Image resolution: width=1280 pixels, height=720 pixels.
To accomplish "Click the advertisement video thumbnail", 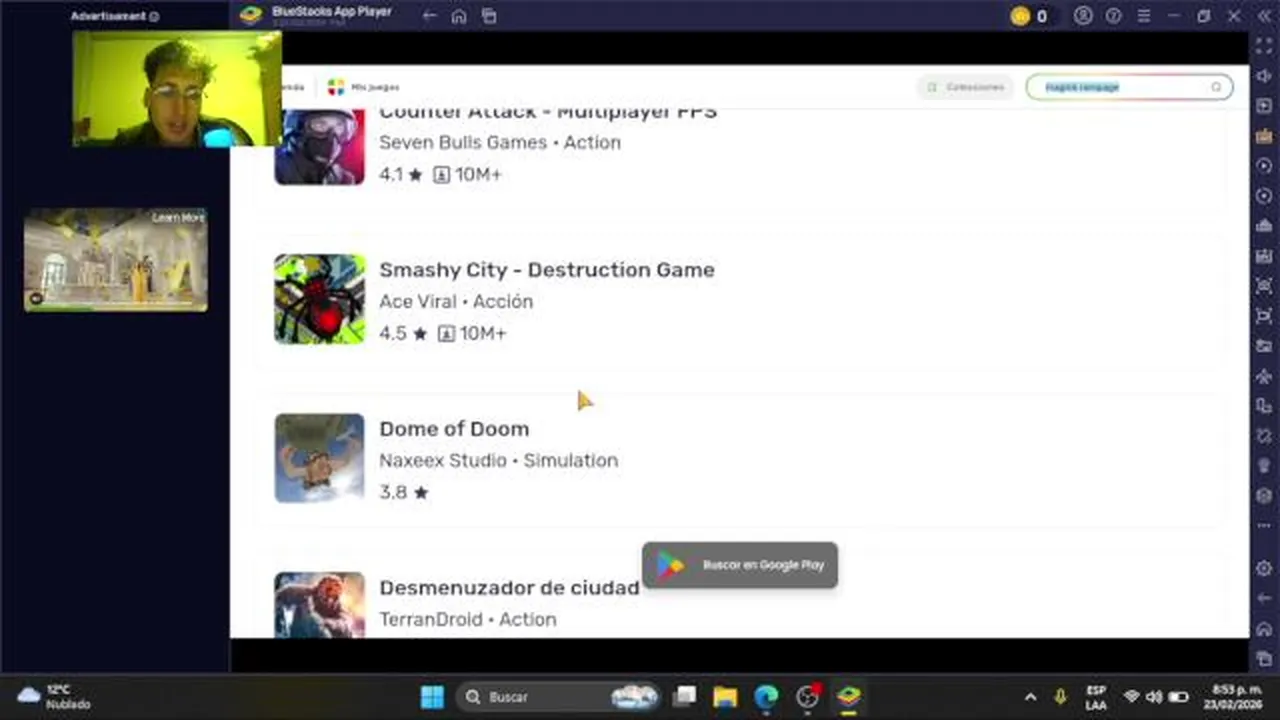I will pyautogui.click(x=116, y=260).
